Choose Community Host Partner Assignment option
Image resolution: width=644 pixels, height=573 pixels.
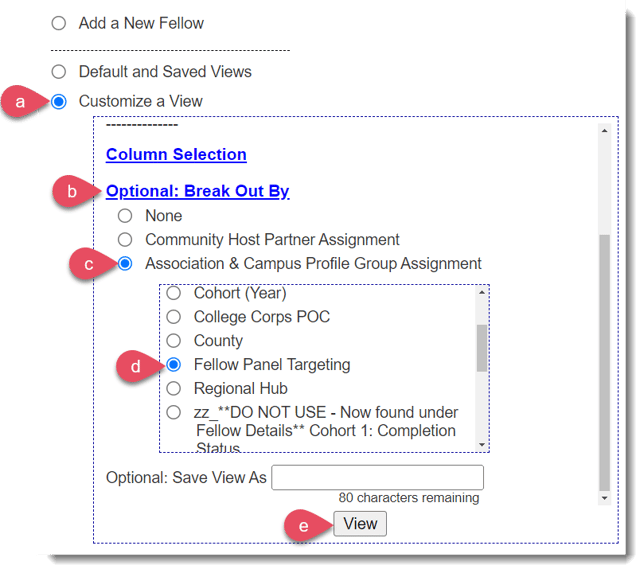point(125,240)
